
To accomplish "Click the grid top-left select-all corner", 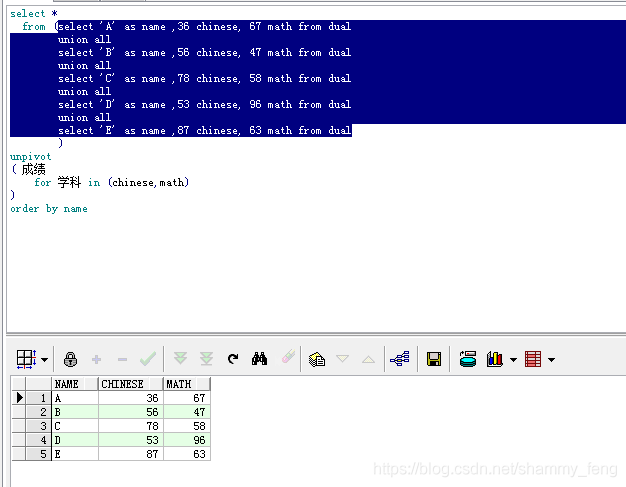I will click(19, 384).
